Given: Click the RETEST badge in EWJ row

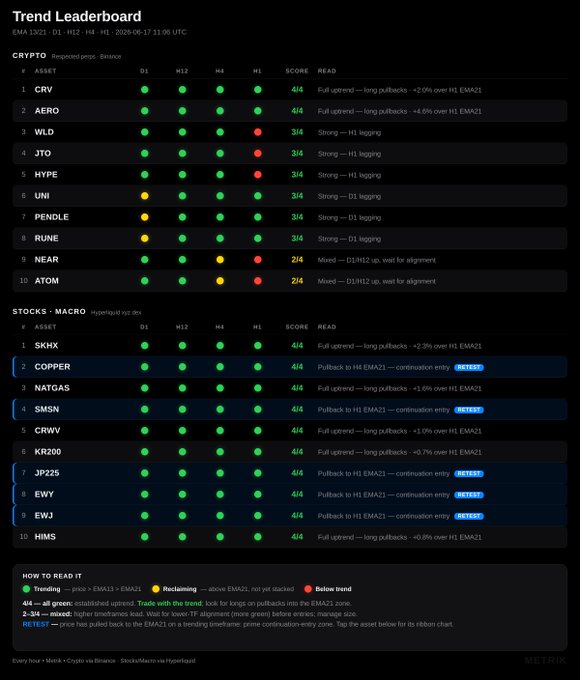Looking at the screenshot, I should coord(469,516).
